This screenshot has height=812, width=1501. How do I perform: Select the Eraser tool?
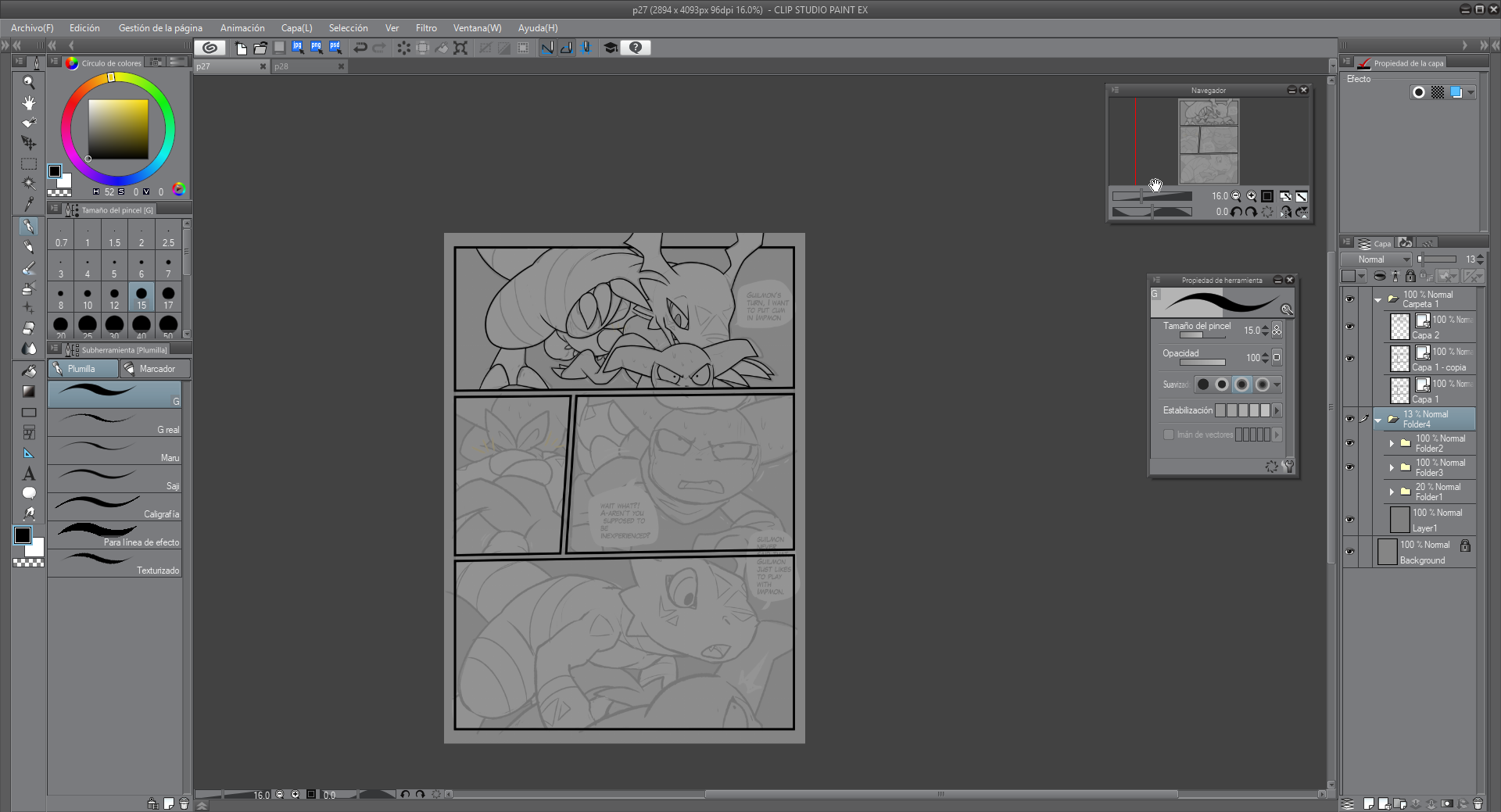click(29, 328)
